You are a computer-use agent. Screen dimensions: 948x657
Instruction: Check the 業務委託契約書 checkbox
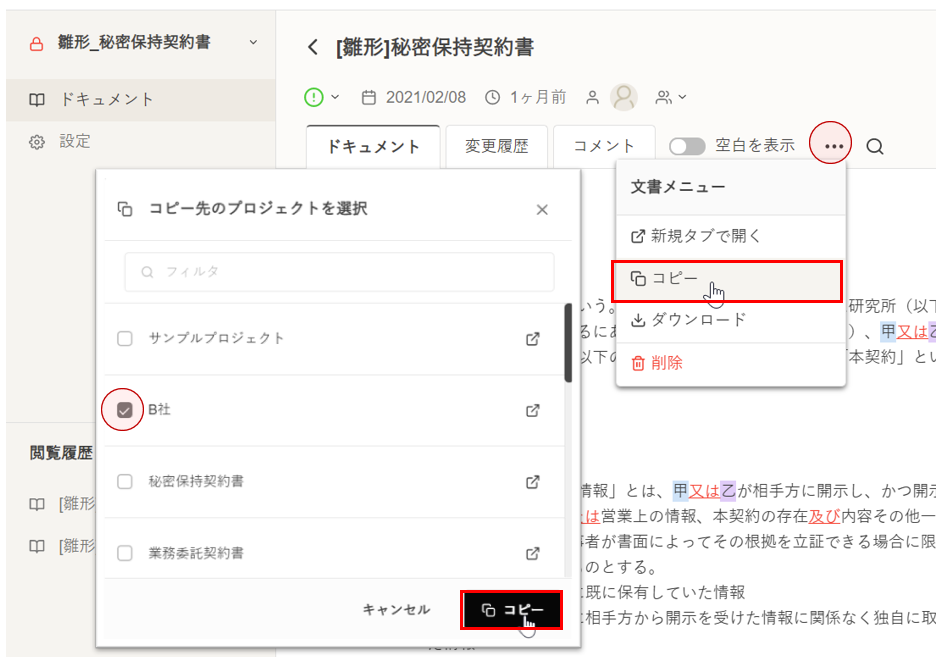tap(125, 553)
